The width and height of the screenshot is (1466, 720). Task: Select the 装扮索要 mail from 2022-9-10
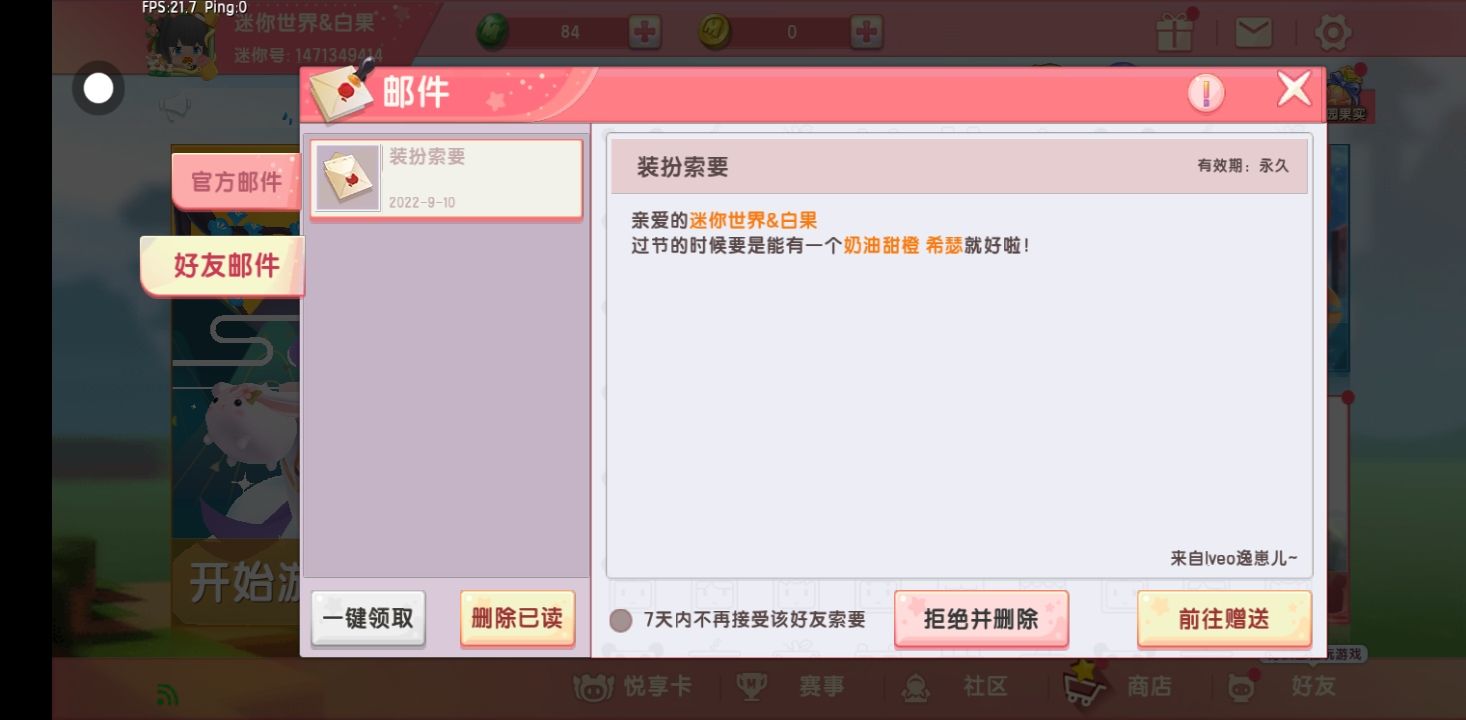click(x=446, y=179)
